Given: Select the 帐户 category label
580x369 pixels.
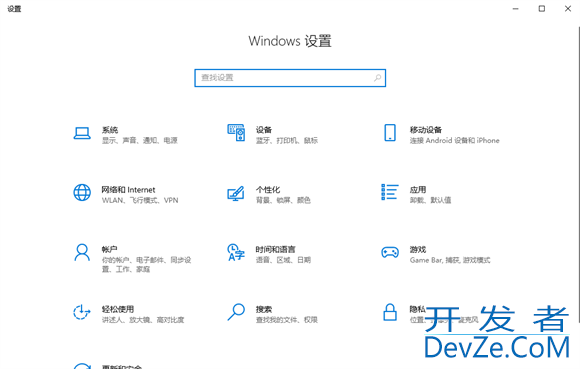Looking at the screenshot, I should [x=110, y=250].
